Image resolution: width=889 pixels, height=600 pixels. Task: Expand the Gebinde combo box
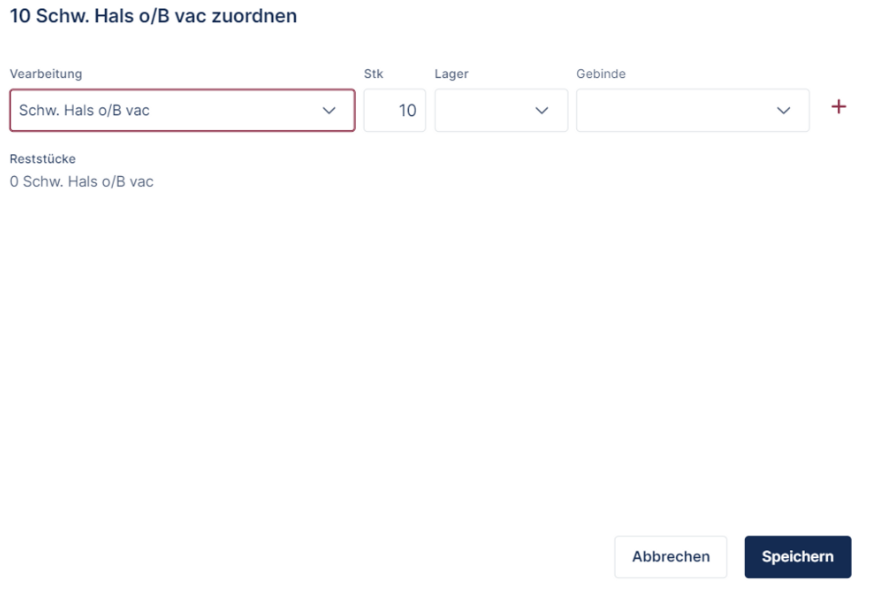coord(692,110)
